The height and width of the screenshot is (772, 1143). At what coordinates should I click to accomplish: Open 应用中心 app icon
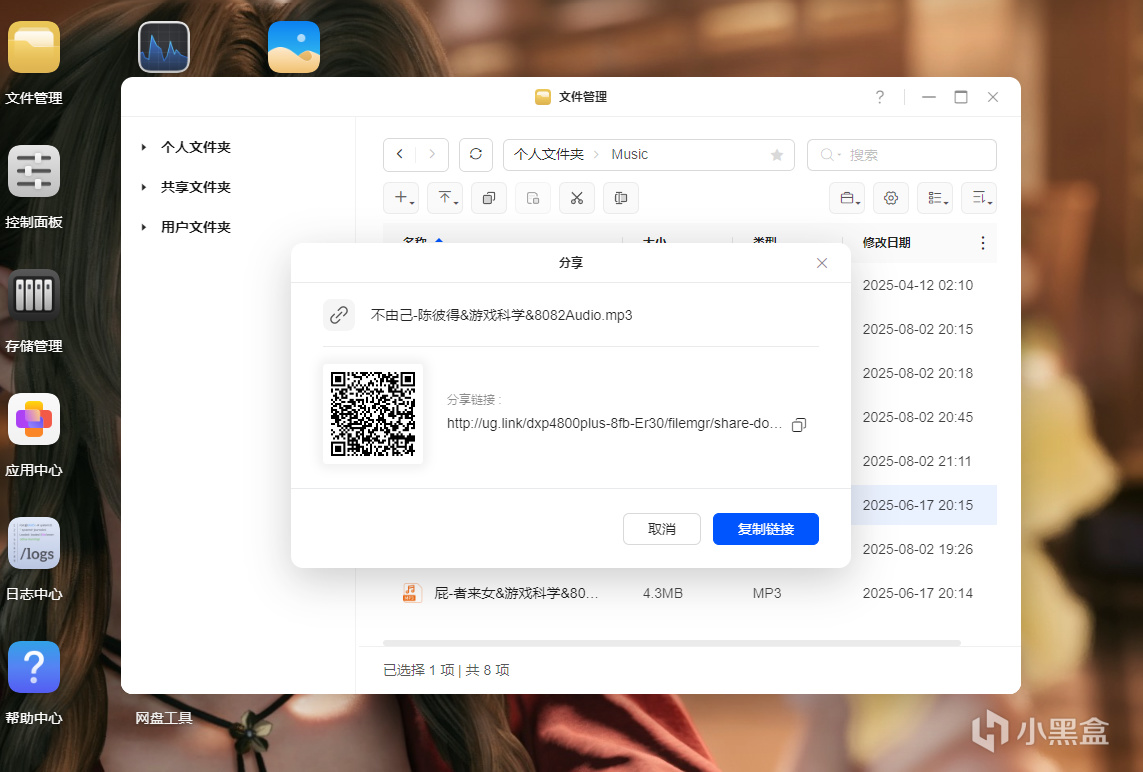coord(34,419)
